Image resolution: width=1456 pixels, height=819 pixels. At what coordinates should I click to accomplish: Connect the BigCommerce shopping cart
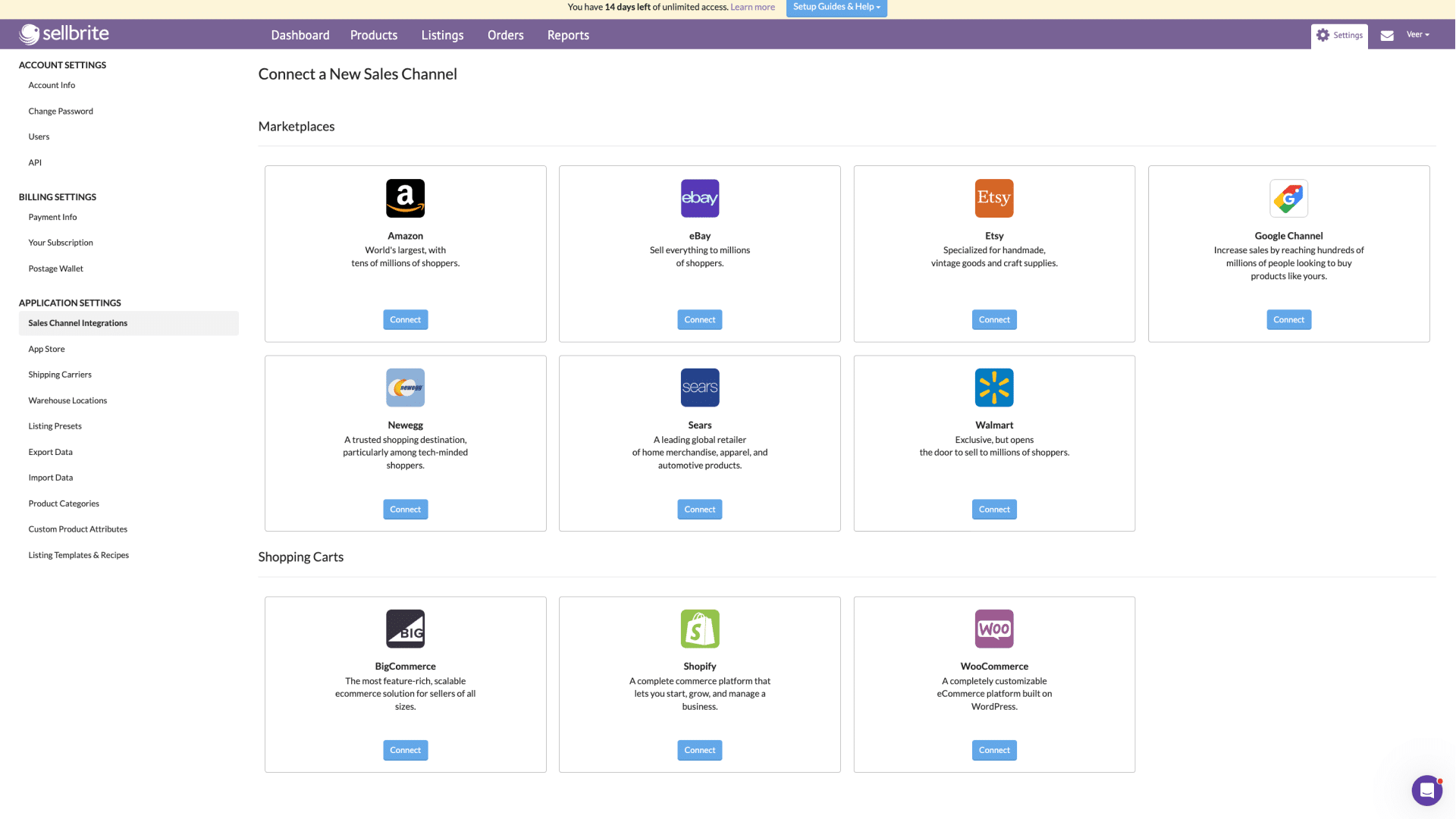click(x=405, y=751)
